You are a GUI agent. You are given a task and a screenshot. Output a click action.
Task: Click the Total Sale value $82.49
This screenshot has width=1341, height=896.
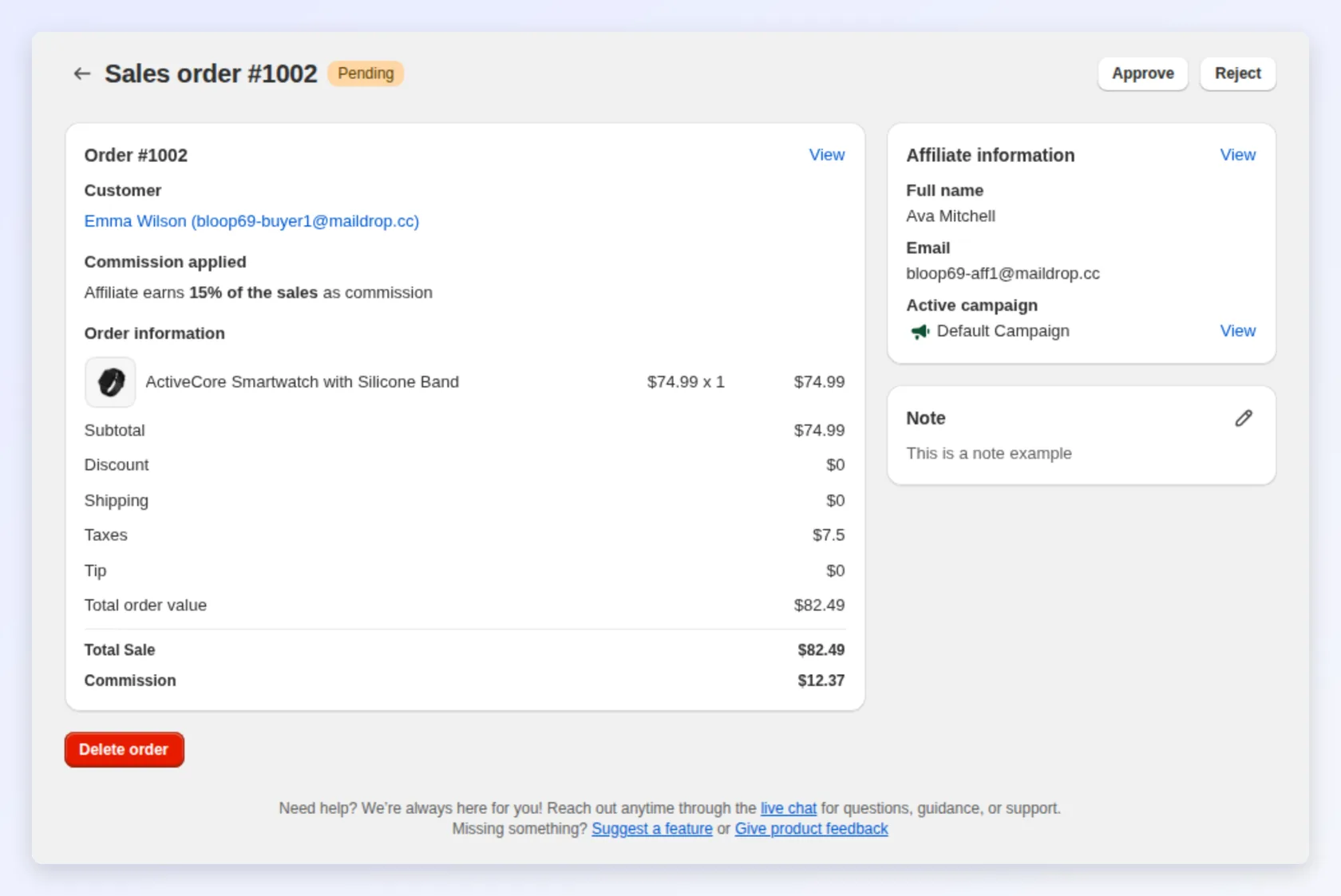pyautogui.click(x=821, y=650)
